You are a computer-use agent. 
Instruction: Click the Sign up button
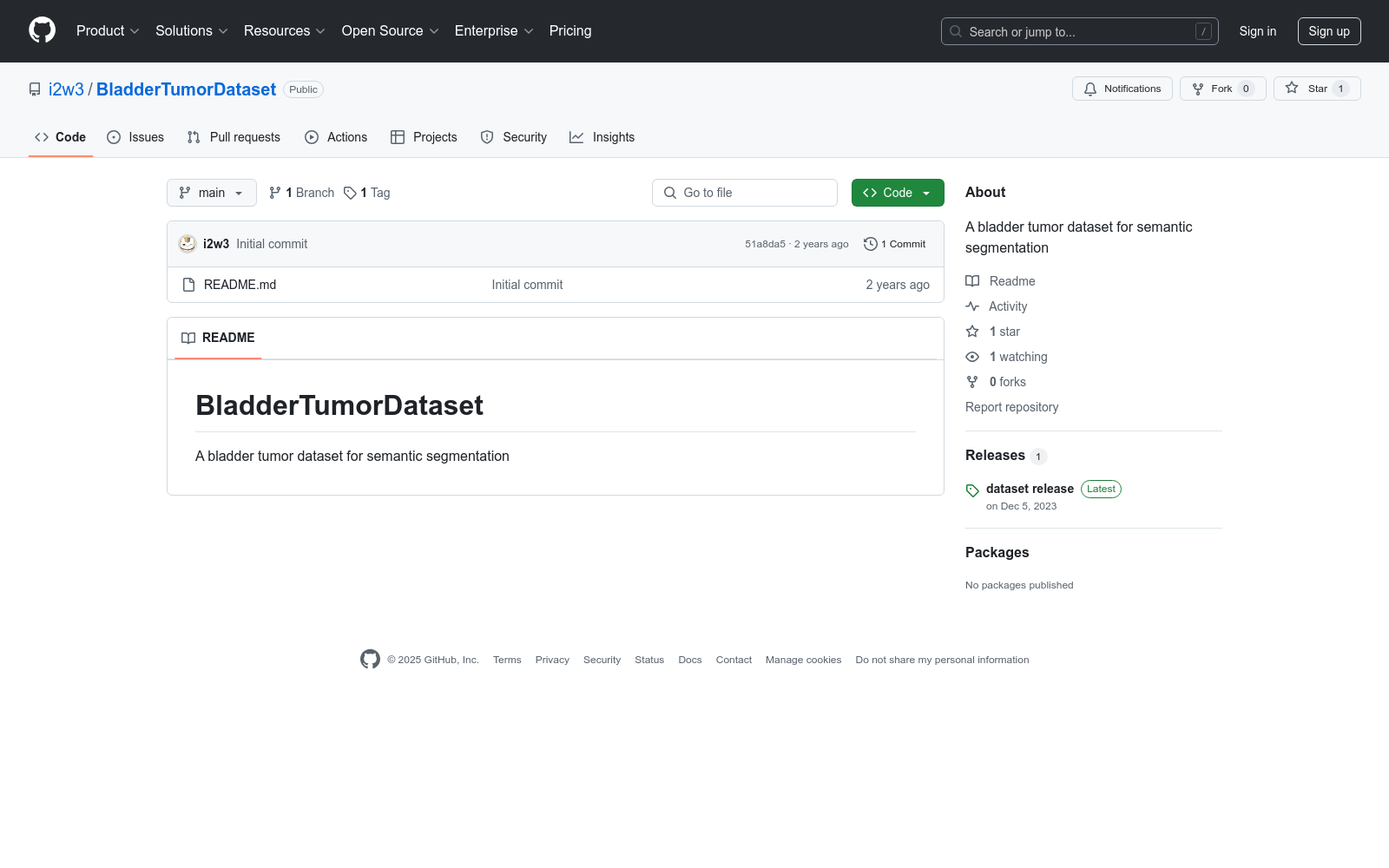click(x=1328, y=31)
